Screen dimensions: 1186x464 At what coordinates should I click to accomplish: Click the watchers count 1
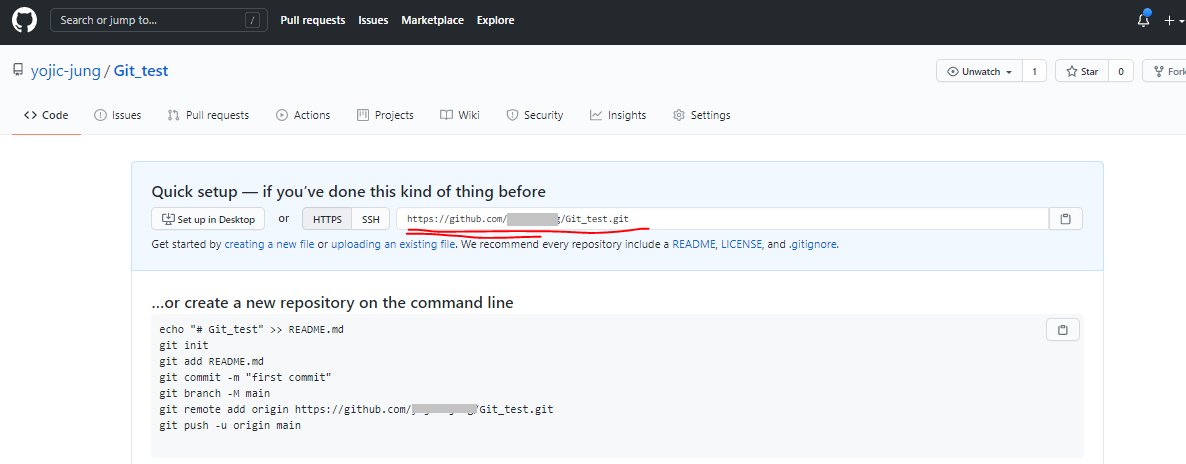click(1034, 71)
